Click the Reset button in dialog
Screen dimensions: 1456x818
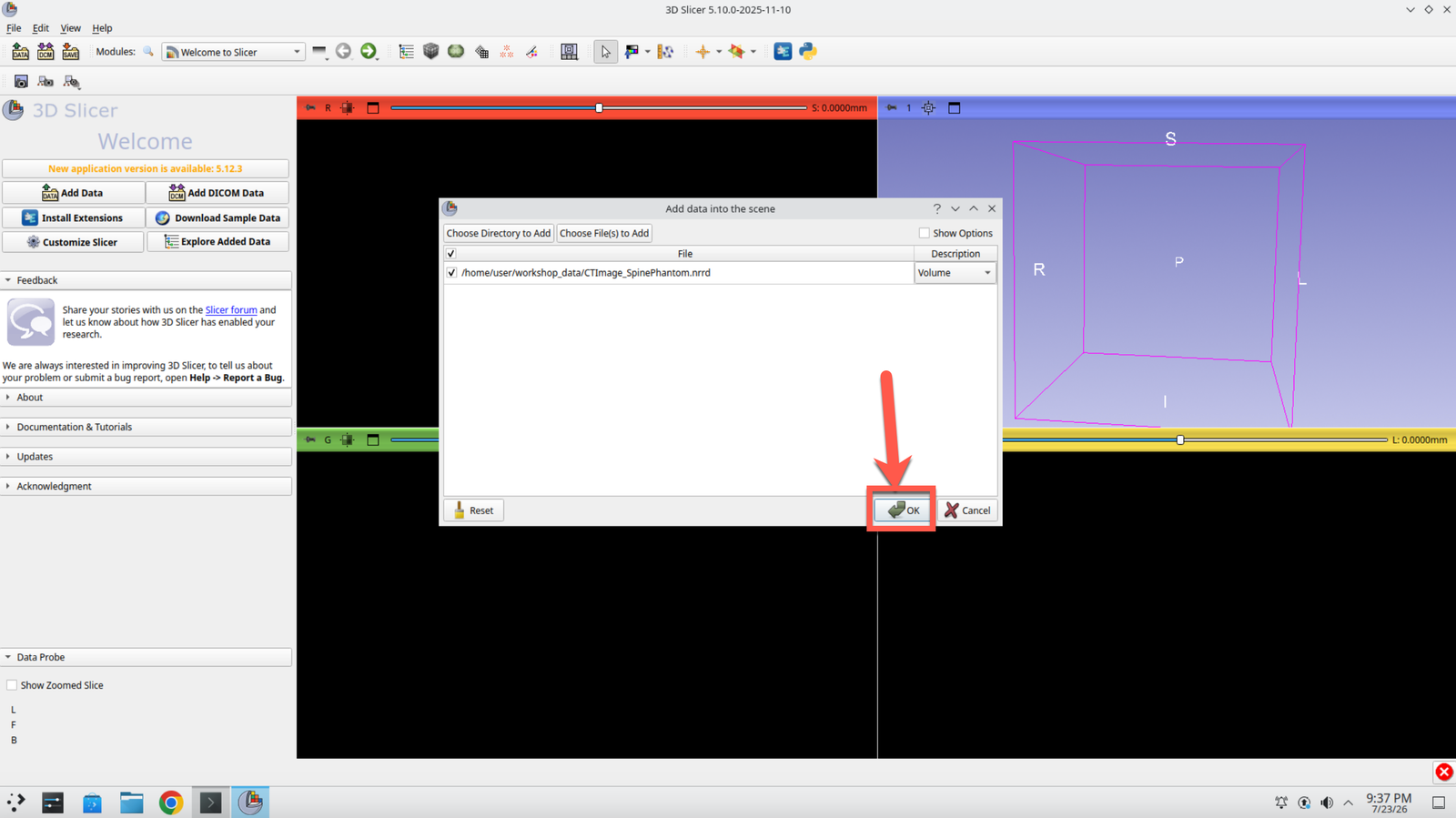pos(473,510)
